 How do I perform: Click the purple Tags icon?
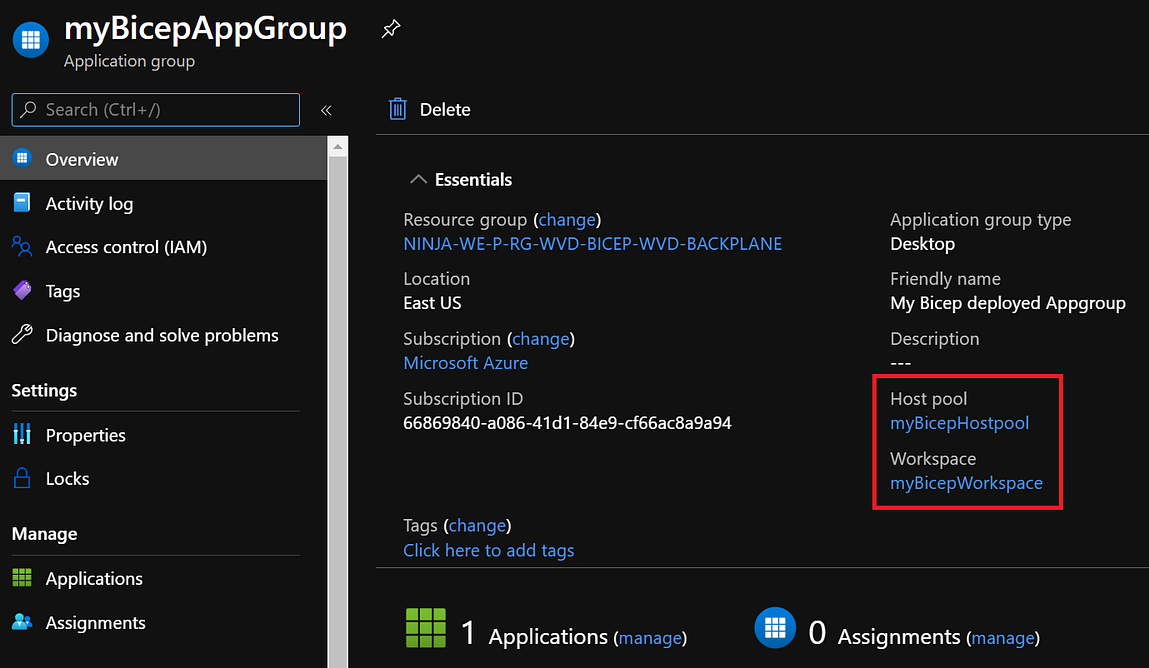22,290
